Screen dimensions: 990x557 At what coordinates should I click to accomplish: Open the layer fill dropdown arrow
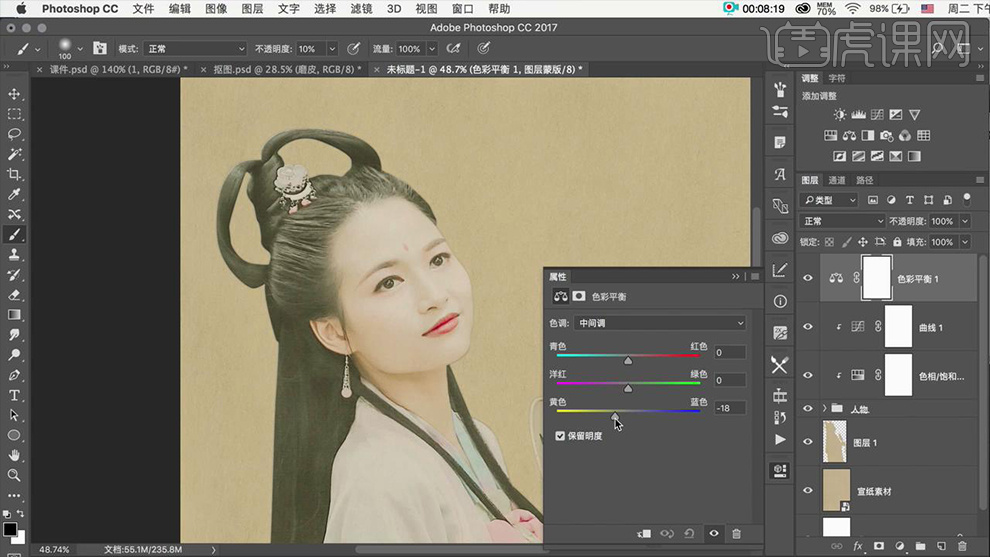965,242
